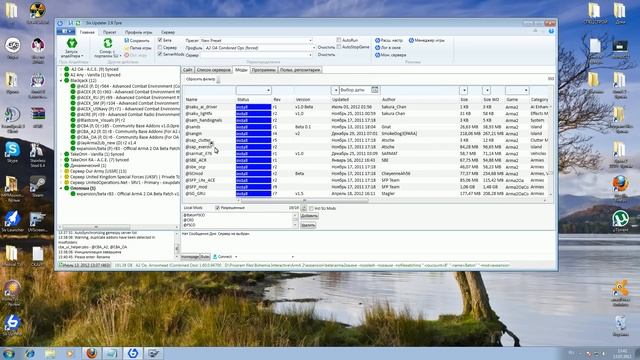
Task: Open Firefox from the Windows taskbar
Action: pos(91,353)
